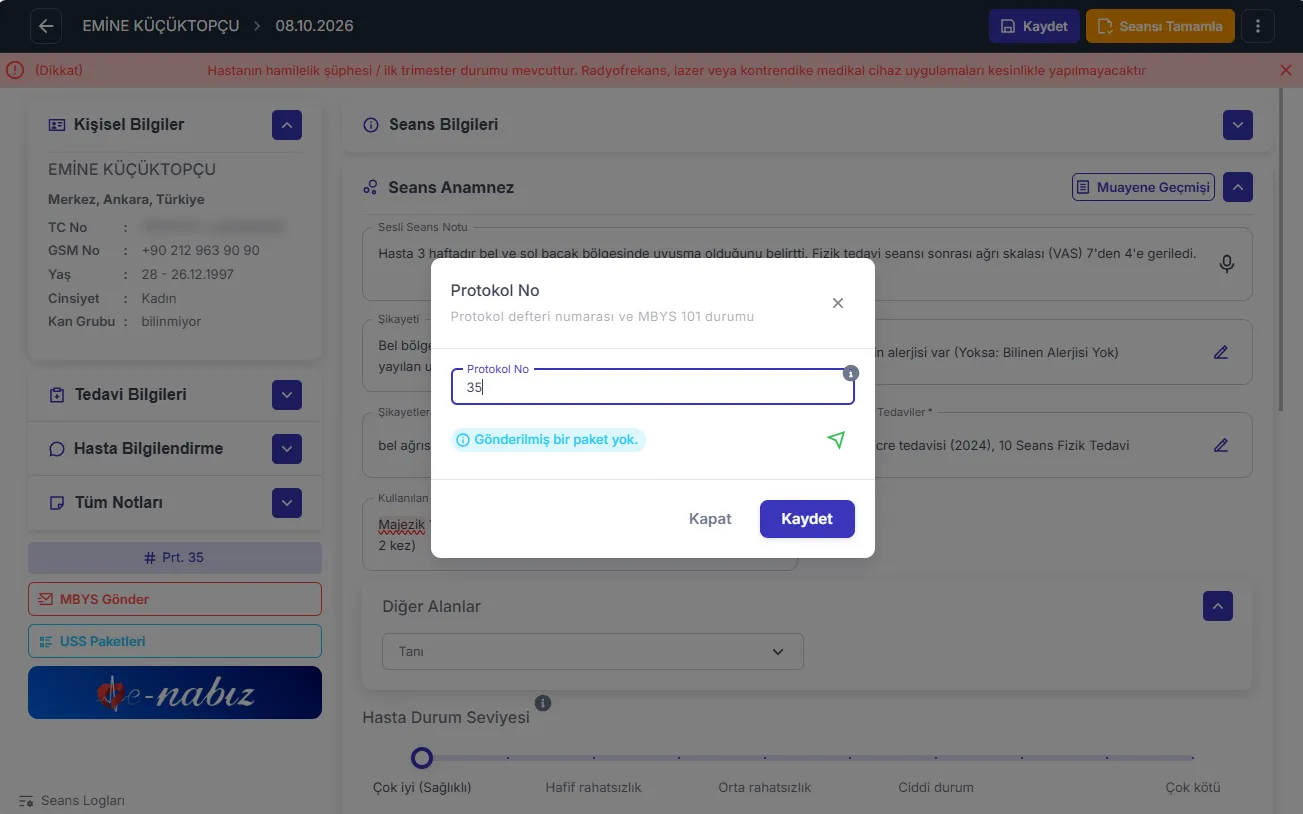Expand the Tedavi Bilgileri section
Viewport: 1303px width, 814px height.
click(287, 395)
